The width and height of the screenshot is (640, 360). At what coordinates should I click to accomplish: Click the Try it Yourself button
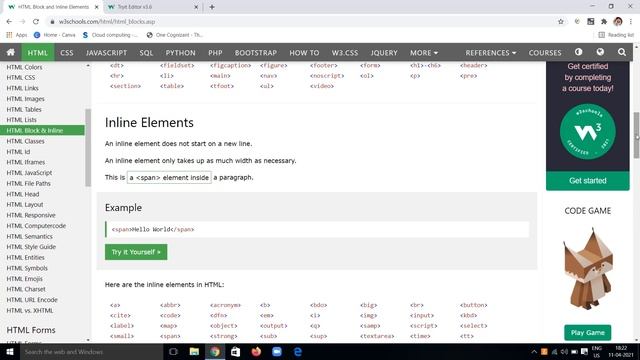click(136, 252)
